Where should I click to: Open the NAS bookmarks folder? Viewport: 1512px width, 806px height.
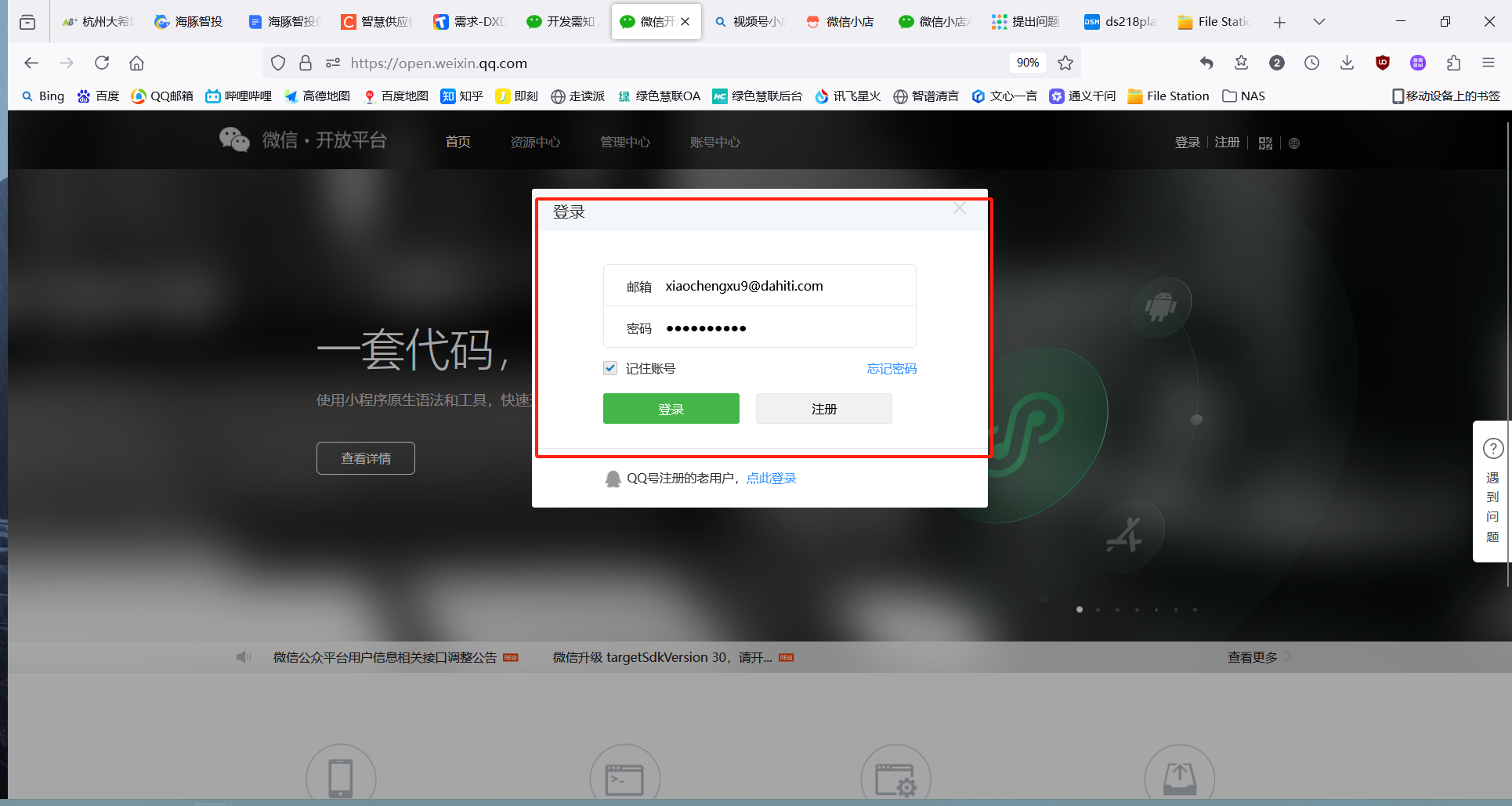coord(1244,96)
